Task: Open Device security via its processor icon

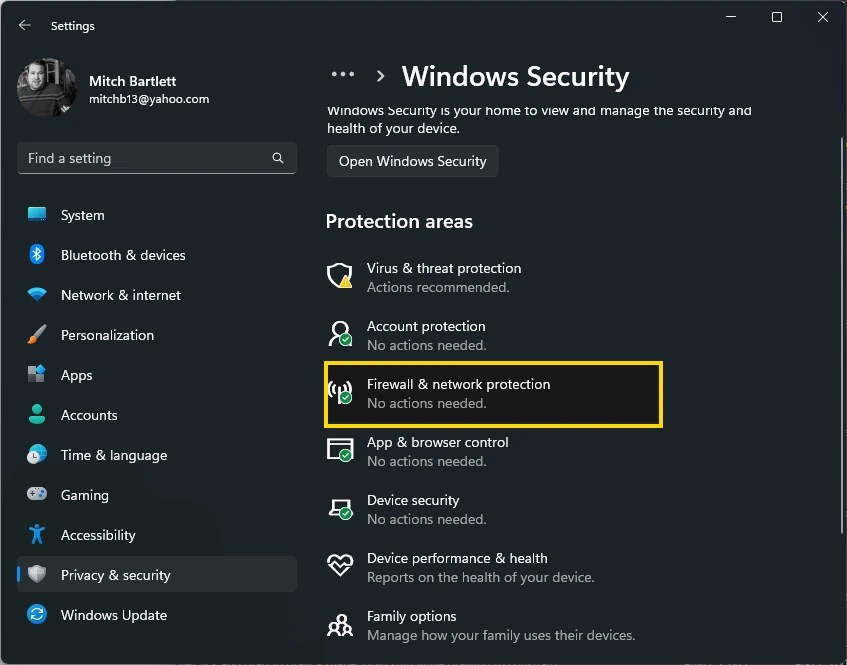Action: click(x=340, y=508)
